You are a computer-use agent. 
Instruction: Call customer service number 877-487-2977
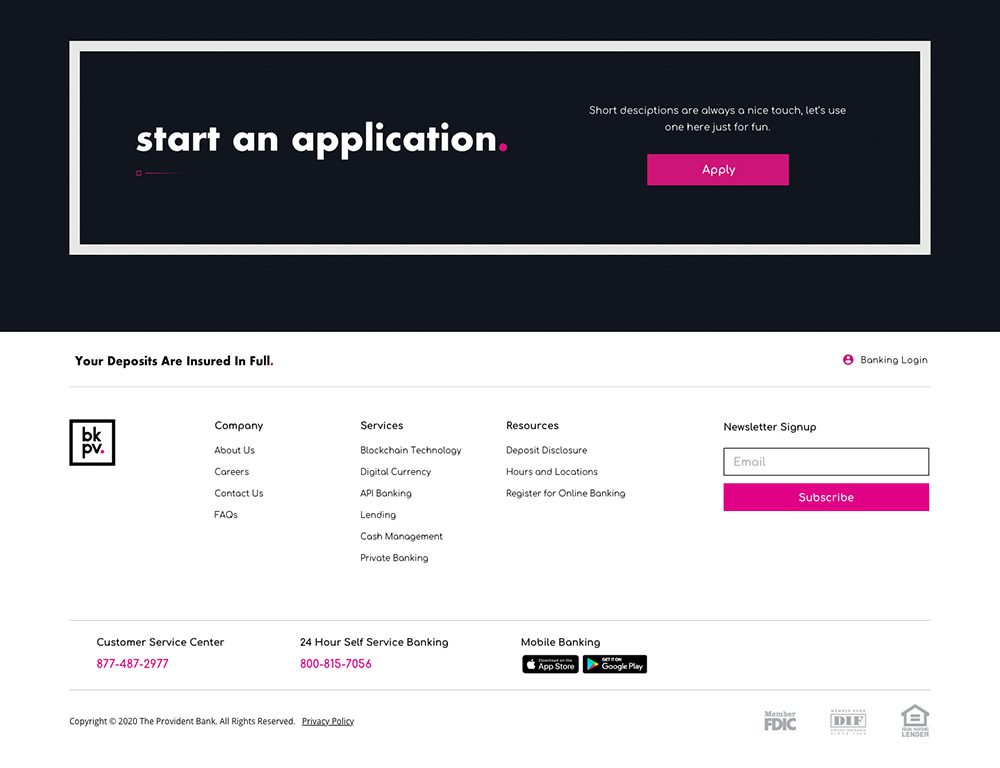132,664
